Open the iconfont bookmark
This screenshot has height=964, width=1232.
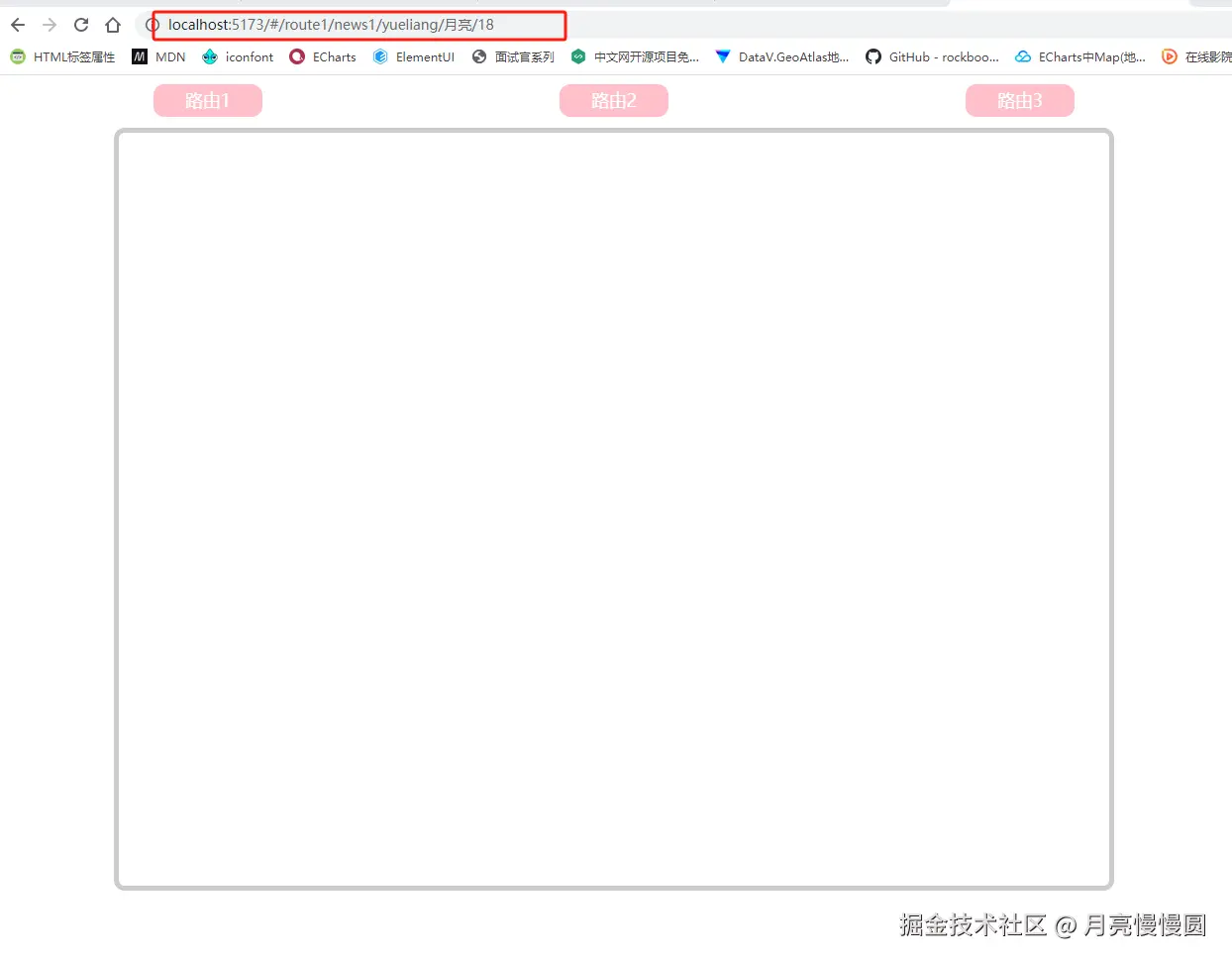238,57
